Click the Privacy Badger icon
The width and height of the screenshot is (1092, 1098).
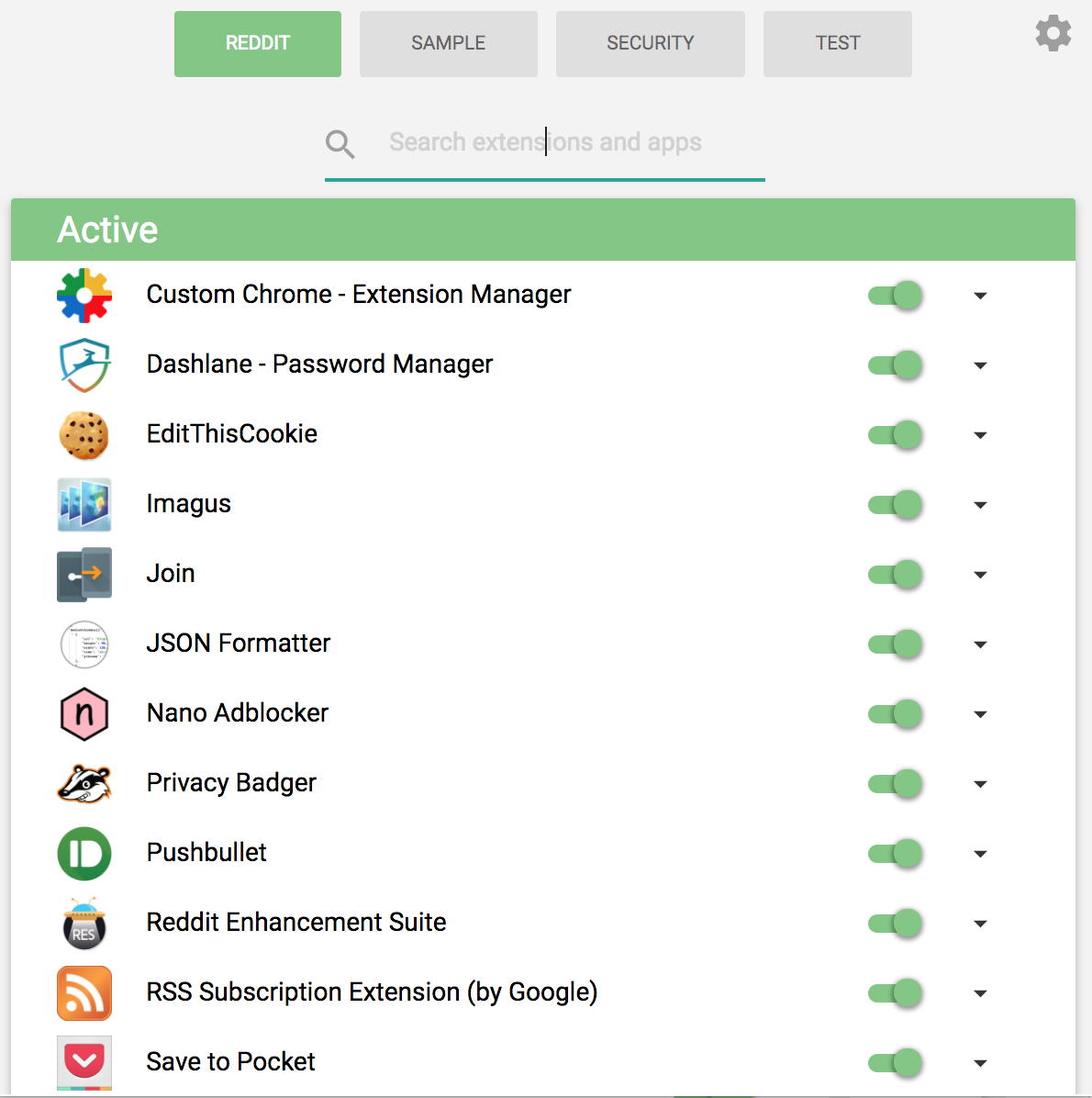click(x=84, y=784)
